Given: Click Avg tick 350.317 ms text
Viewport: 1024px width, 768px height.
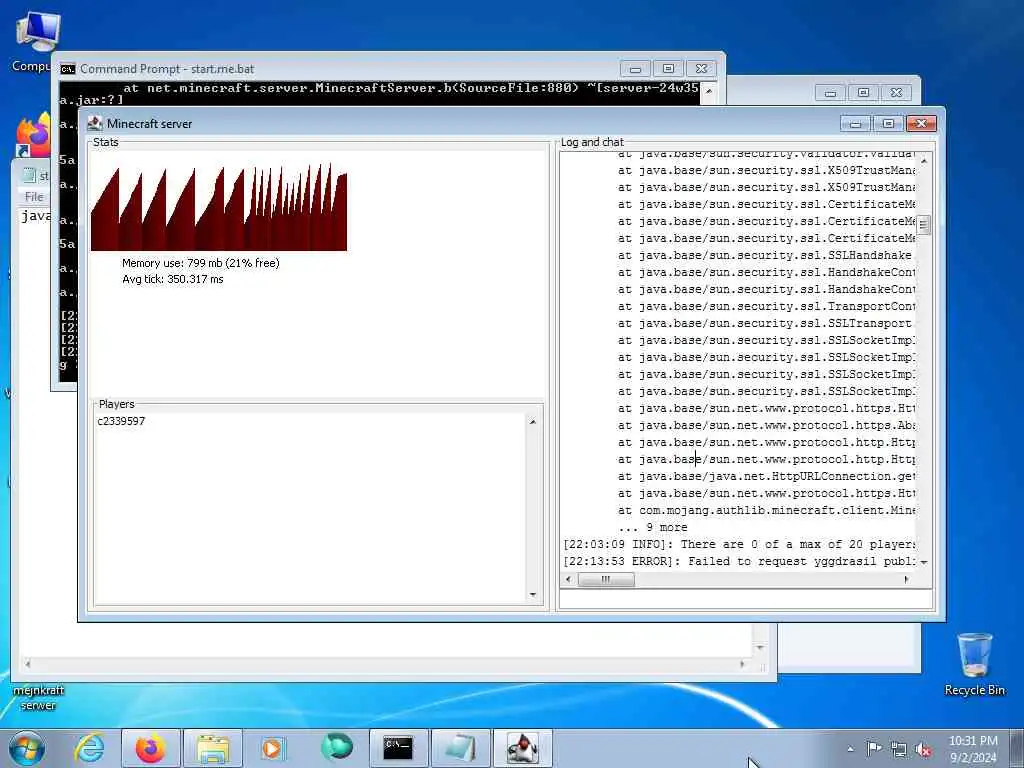Looking at the screenshot, I should coord(172,279).
